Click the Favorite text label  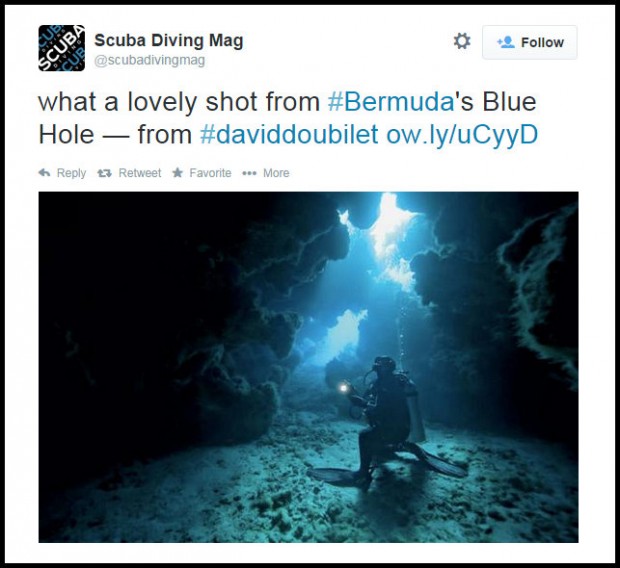coord(210,173)
